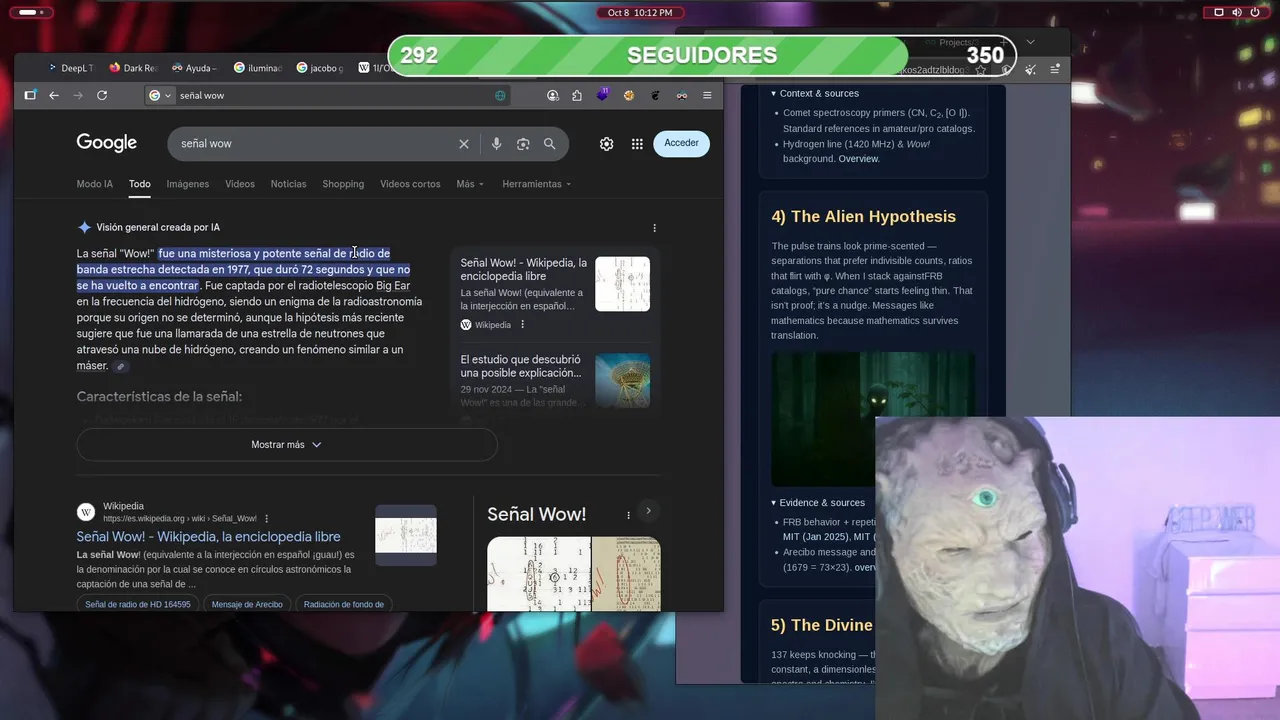Click the Mensaje de Arecibo chip

coord(247,604)
